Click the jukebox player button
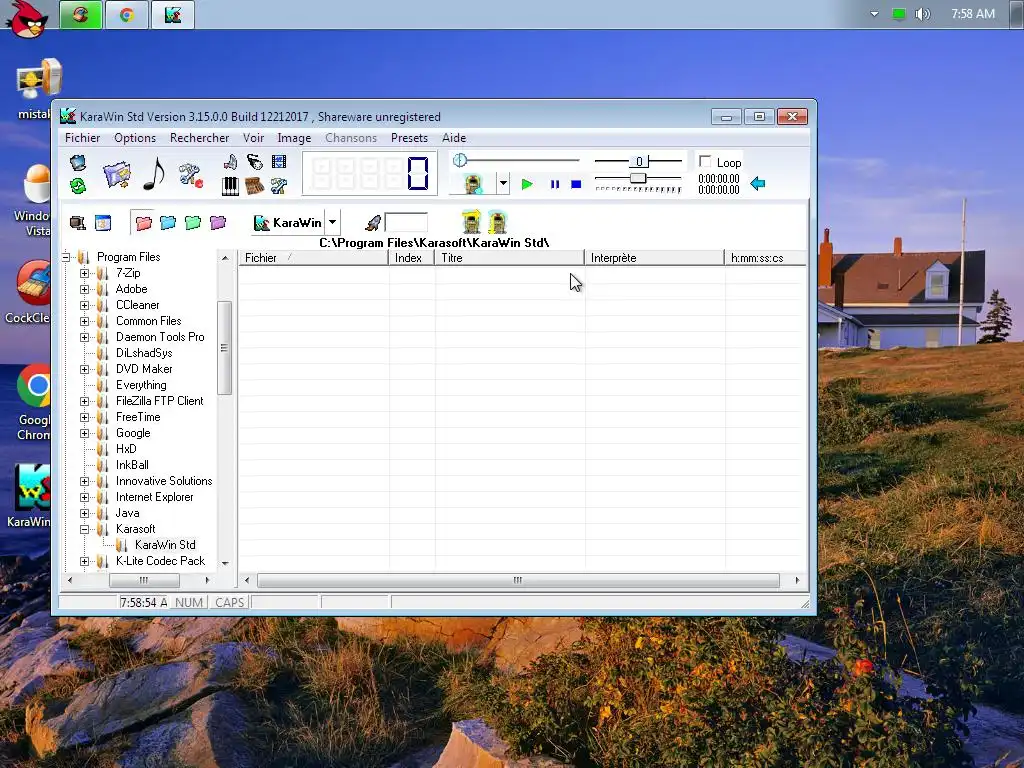1024x768 pixels. coord(473,184)
